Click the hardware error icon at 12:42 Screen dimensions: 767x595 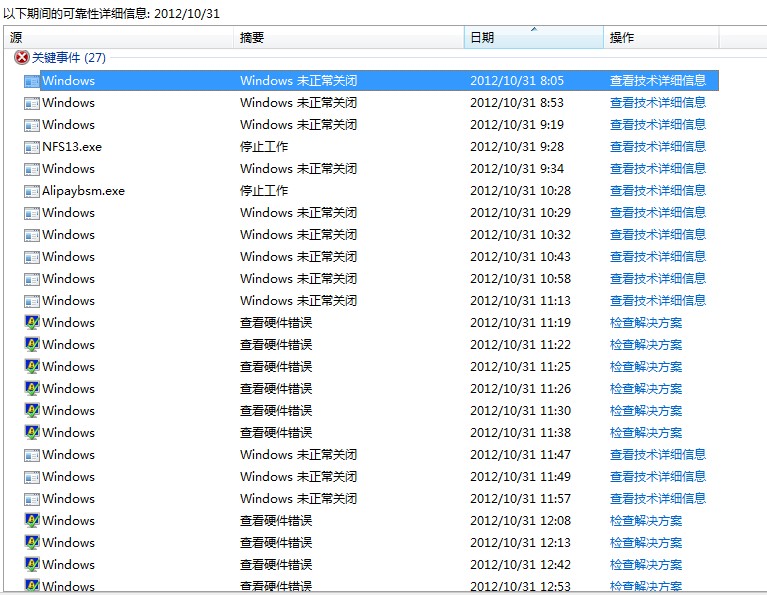point(32,565)
